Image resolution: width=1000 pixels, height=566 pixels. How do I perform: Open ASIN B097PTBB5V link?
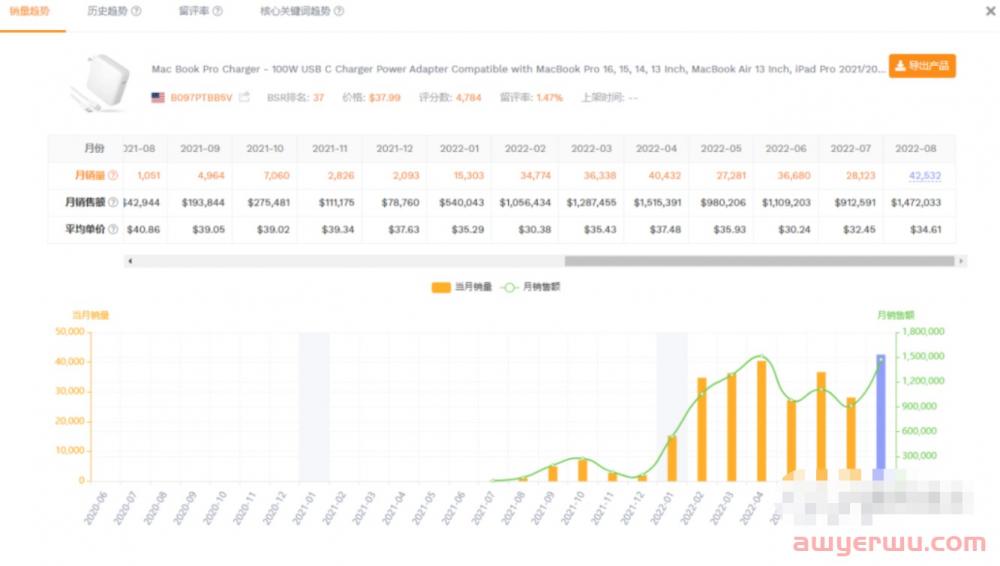(x=201, y=98)
